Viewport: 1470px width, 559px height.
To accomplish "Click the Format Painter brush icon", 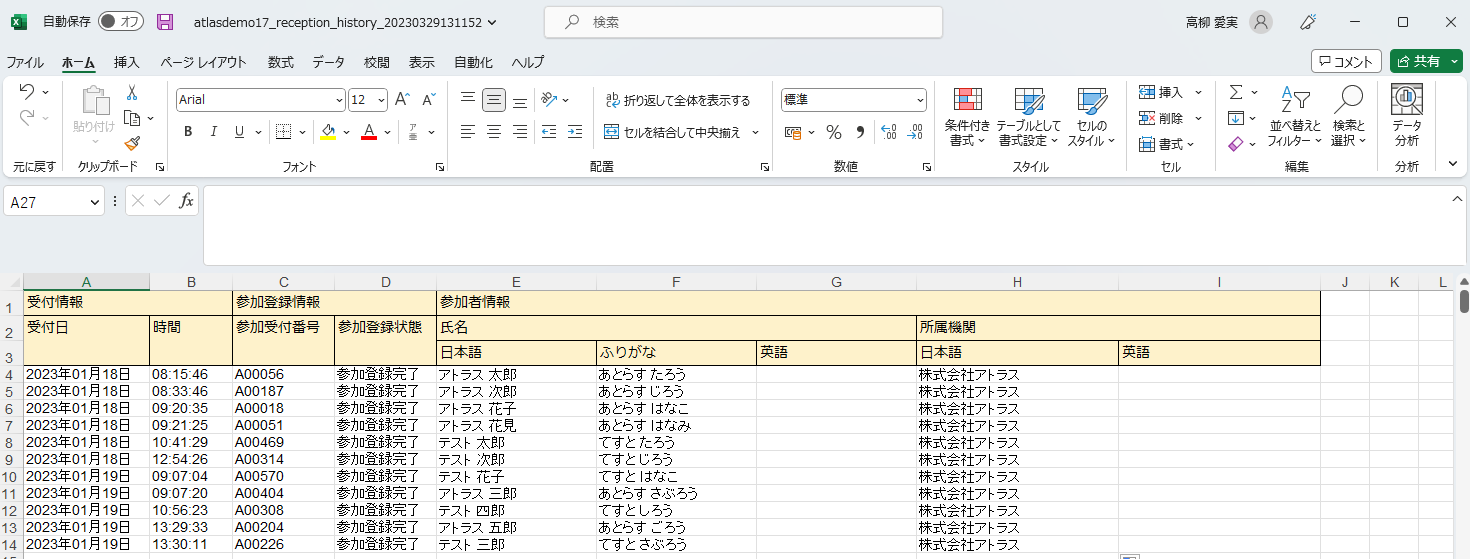I will [x=132, y=143].
